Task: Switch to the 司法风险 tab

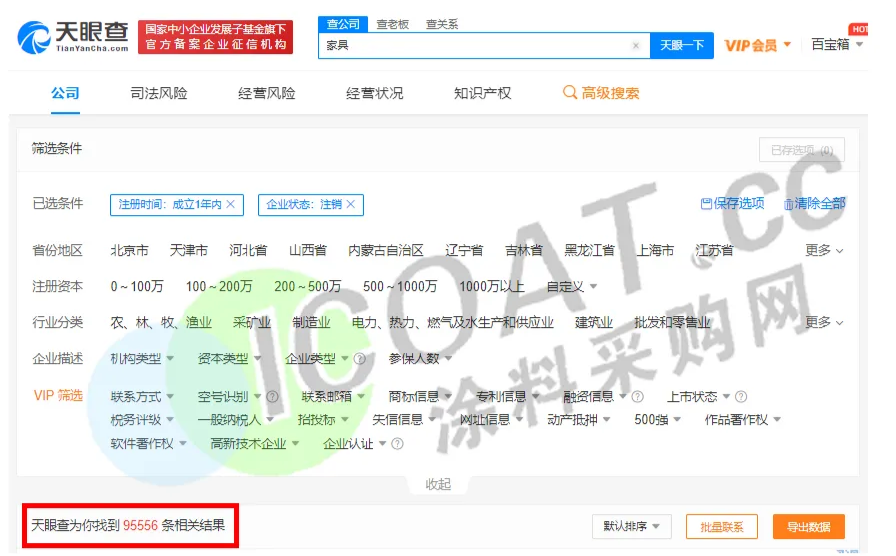Action: pyautogui.click(x=159, y=93)
